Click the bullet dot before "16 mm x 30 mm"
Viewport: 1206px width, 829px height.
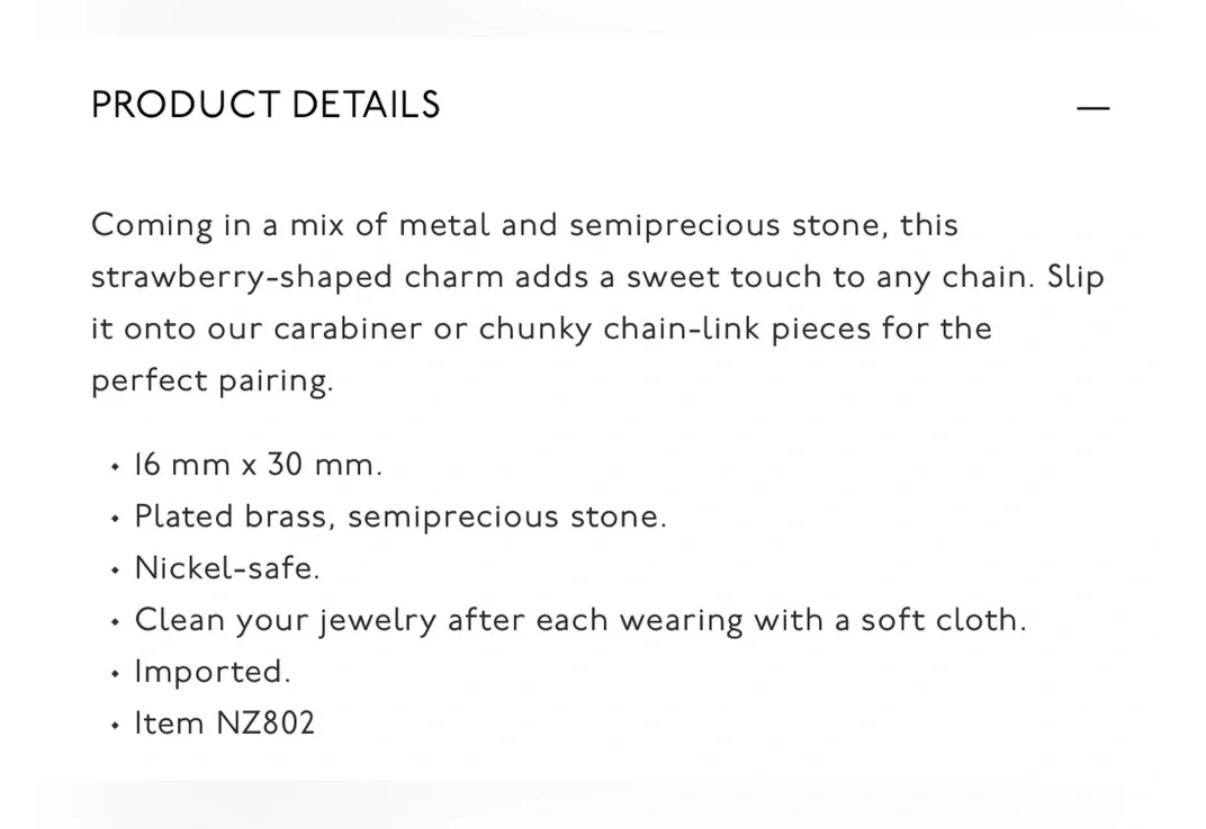click(x=116, y=467)
